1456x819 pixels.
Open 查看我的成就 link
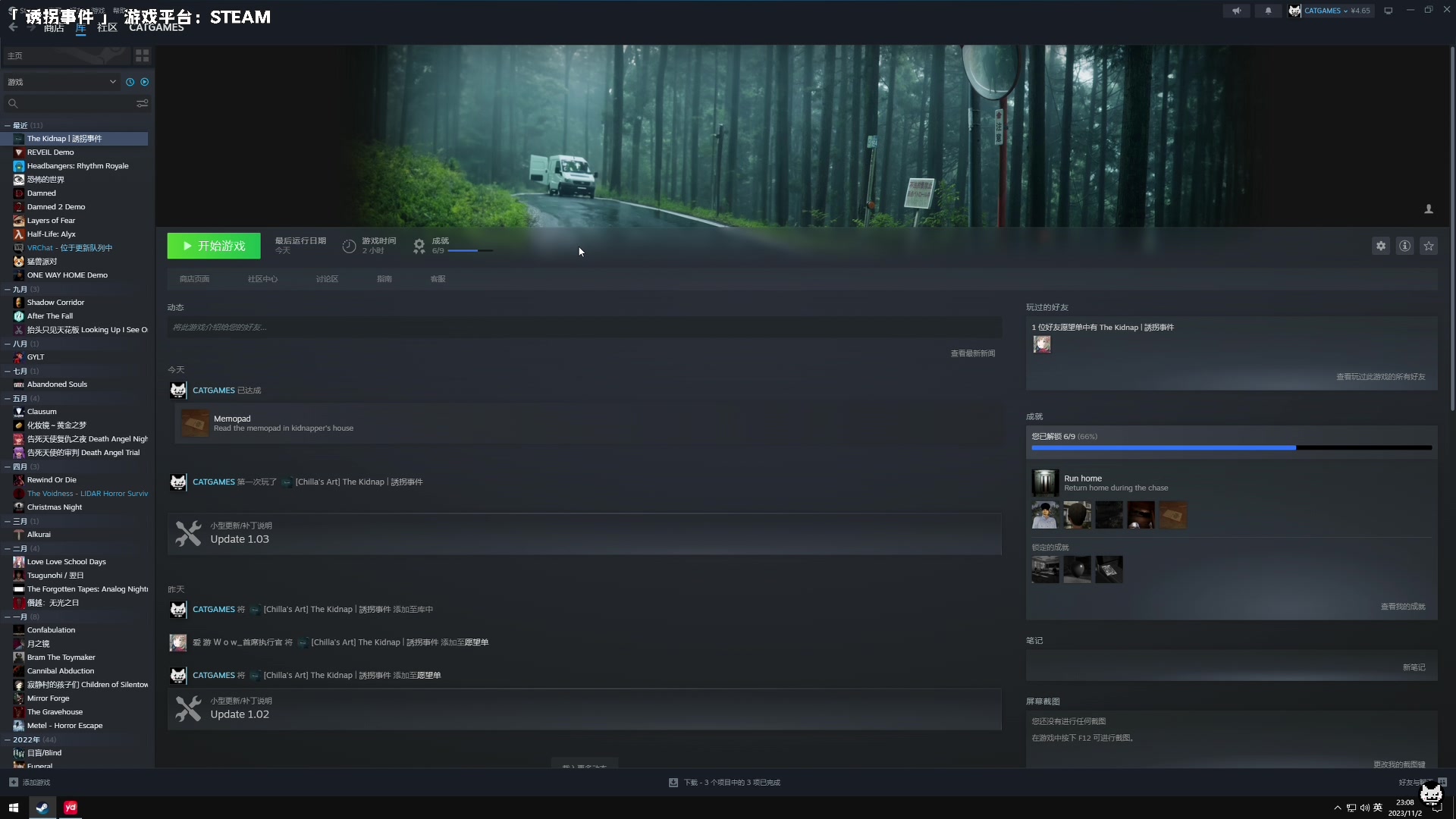1403,607
